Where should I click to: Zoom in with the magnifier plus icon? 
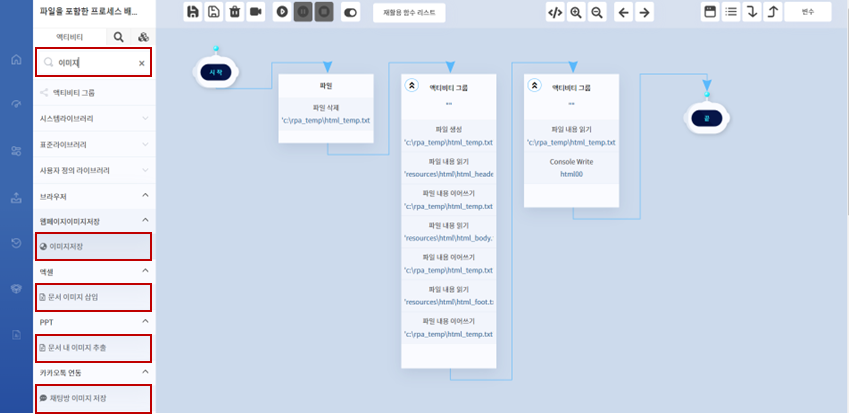point(576,12)
